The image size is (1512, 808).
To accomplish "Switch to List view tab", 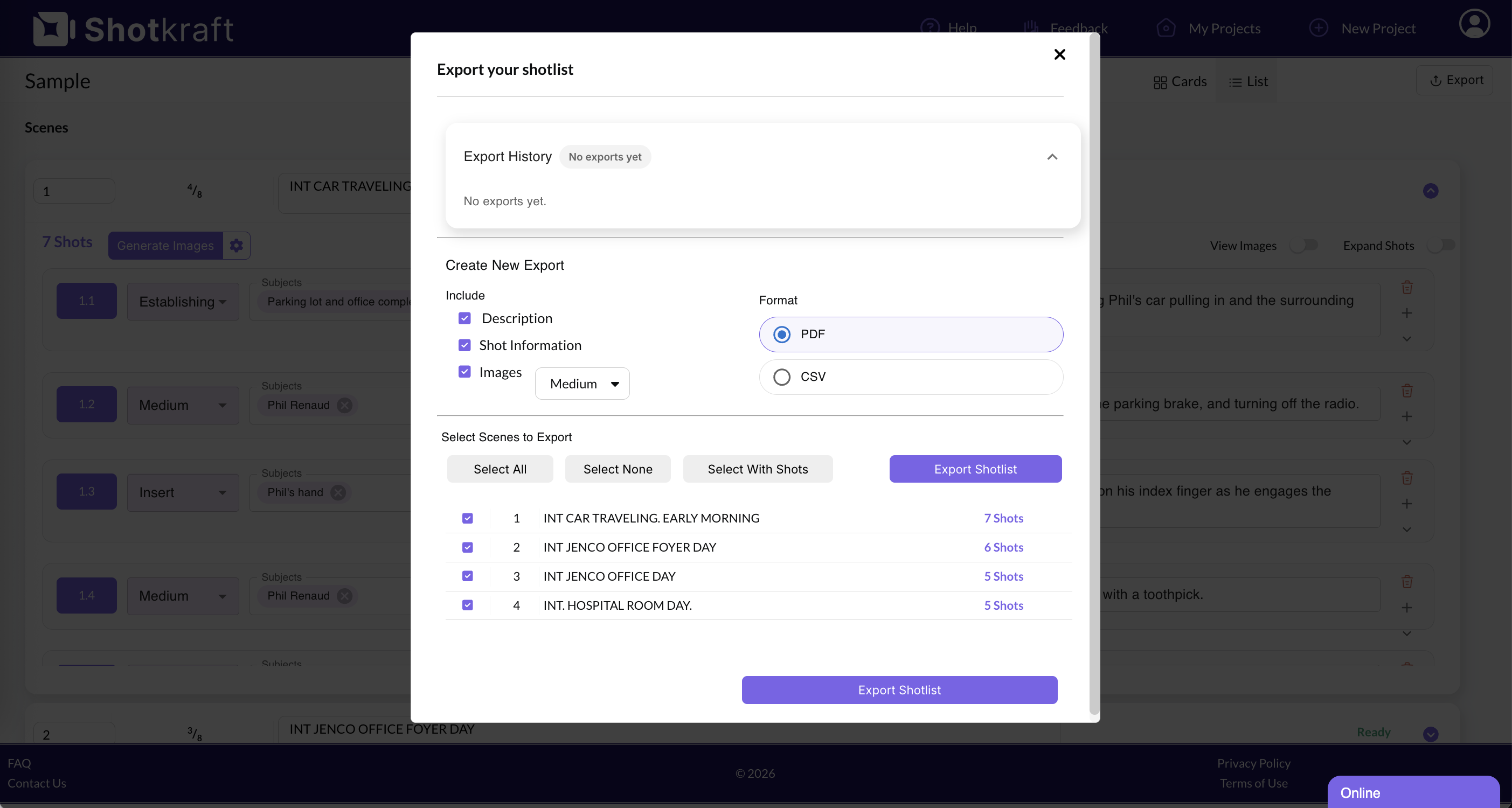I will (x=1248, y=81).
